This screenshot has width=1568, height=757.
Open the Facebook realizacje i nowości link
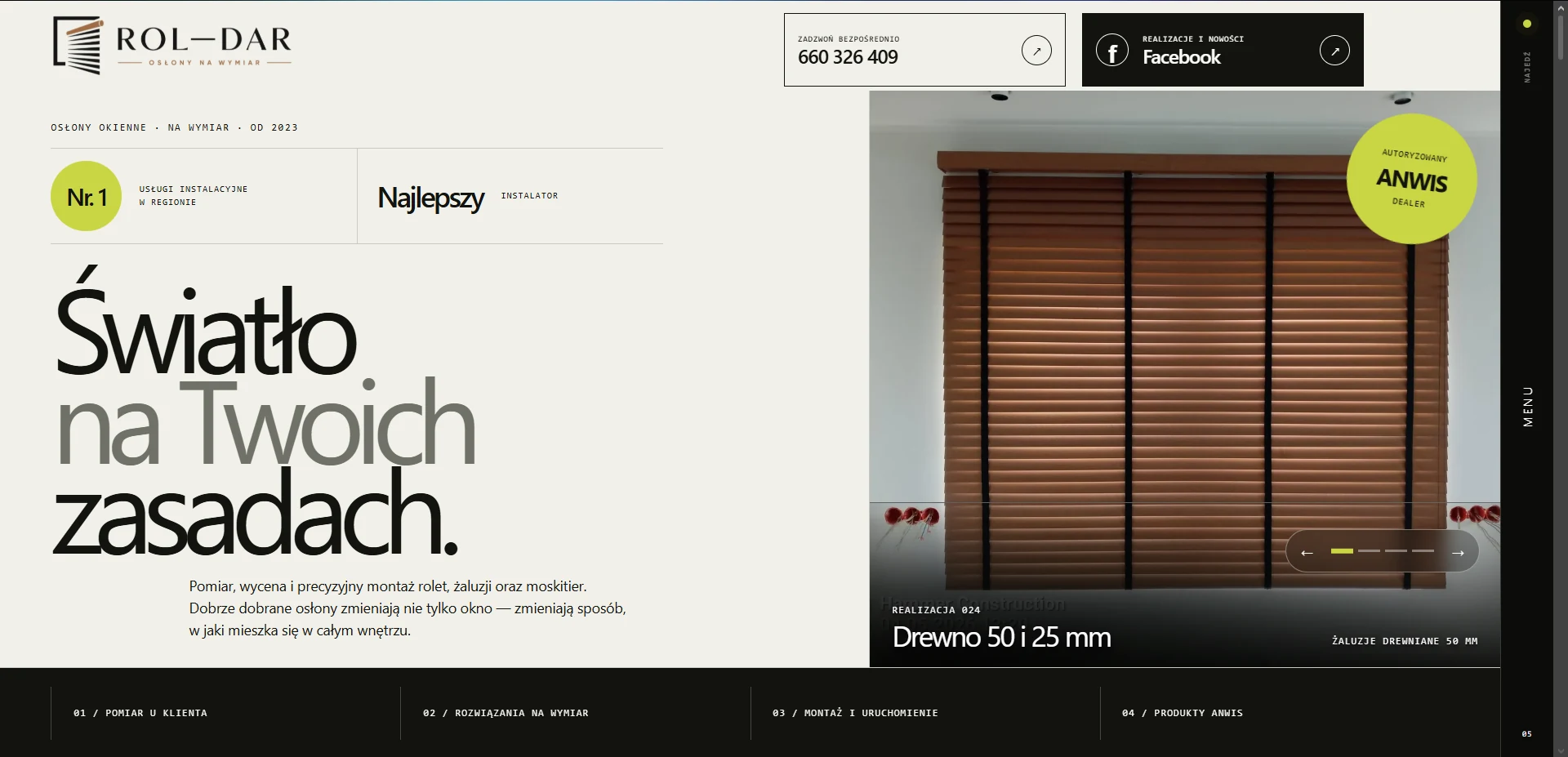[x=1223, y=50]
